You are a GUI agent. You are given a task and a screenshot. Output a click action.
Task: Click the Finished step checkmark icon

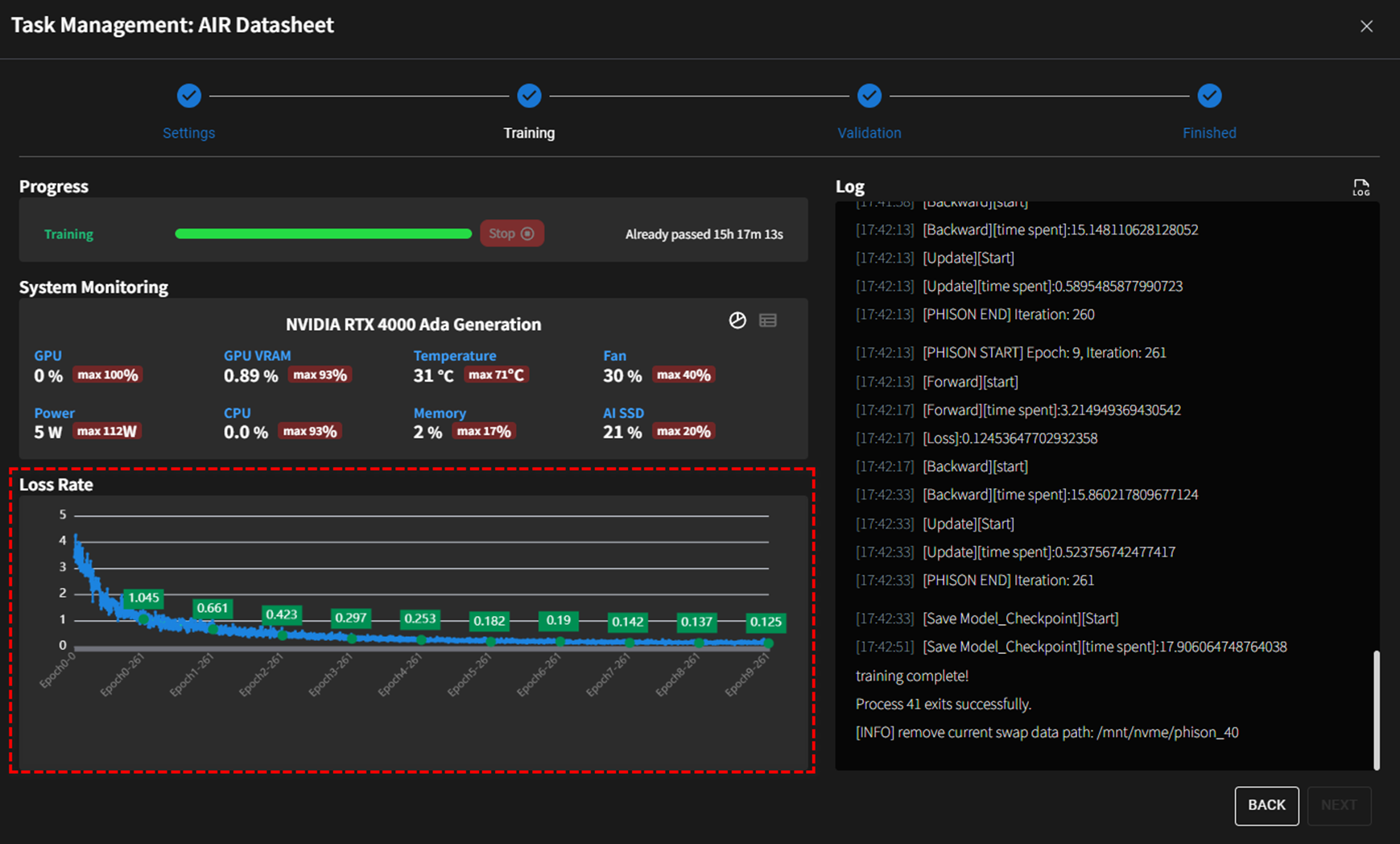(x=1208, y=96)
